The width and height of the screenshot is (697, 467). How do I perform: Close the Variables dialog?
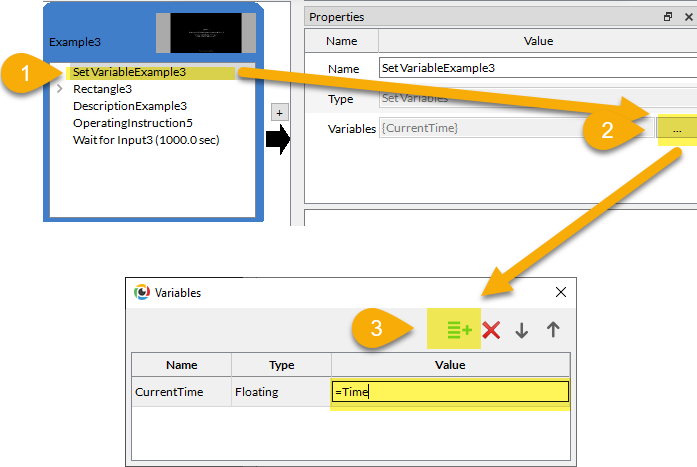560,292
